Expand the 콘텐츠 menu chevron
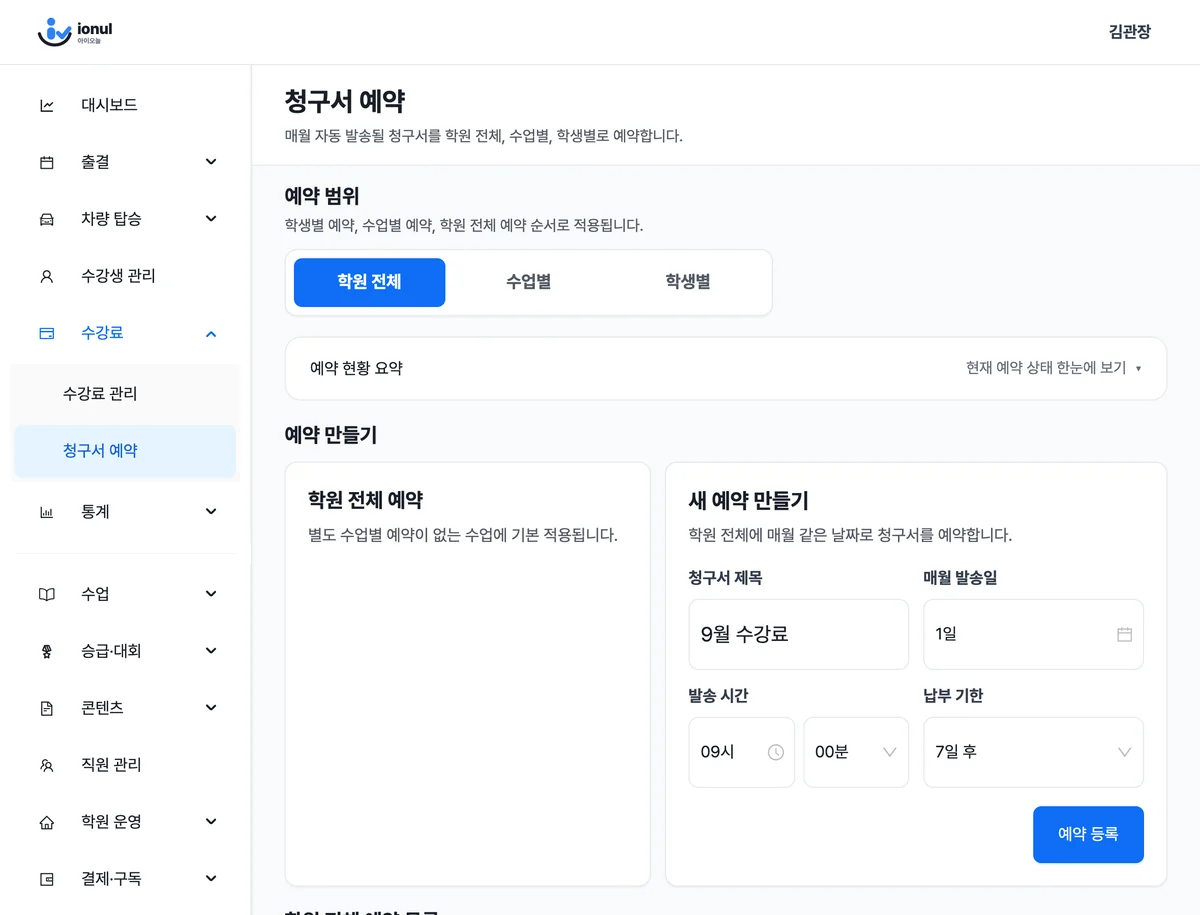Screen dimensions: 1200x915 (x=211, y=708)
